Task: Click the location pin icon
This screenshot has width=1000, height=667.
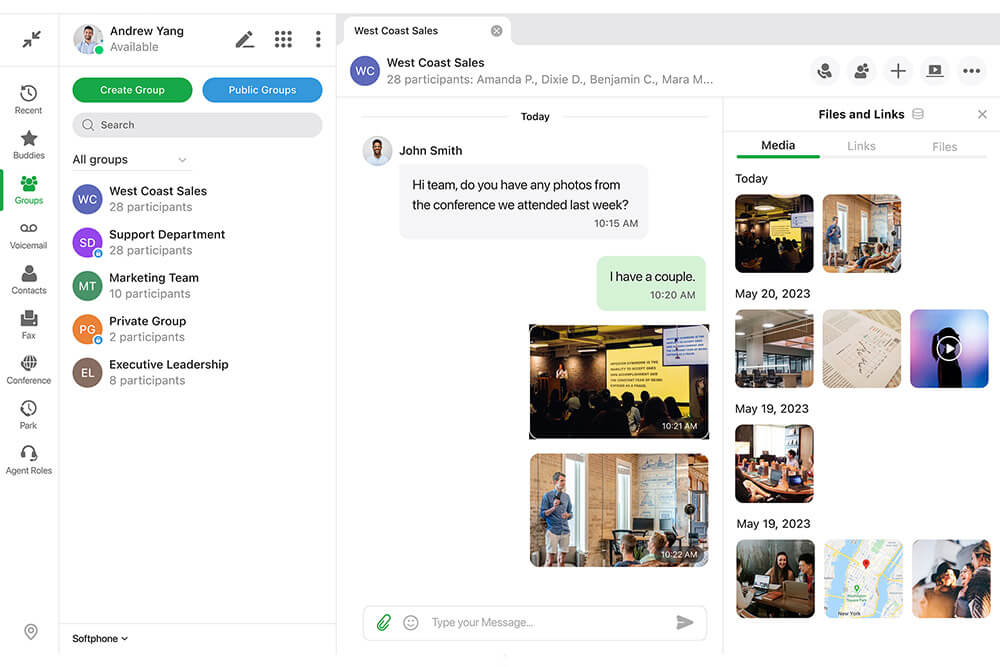Action: click(31, 631)
